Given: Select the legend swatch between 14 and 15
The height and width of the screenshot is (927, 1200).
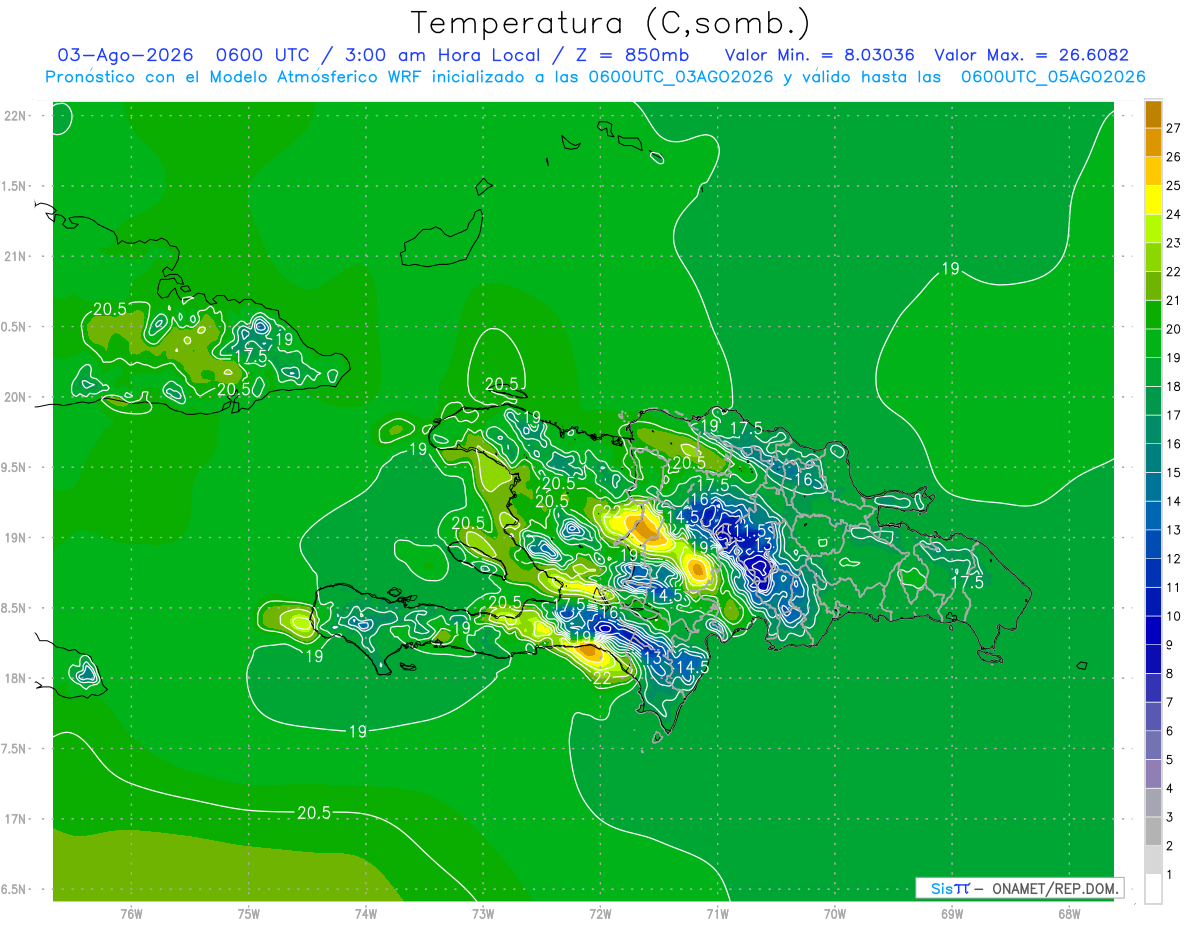Looking at the screenshot, I should pos(1153,486).
